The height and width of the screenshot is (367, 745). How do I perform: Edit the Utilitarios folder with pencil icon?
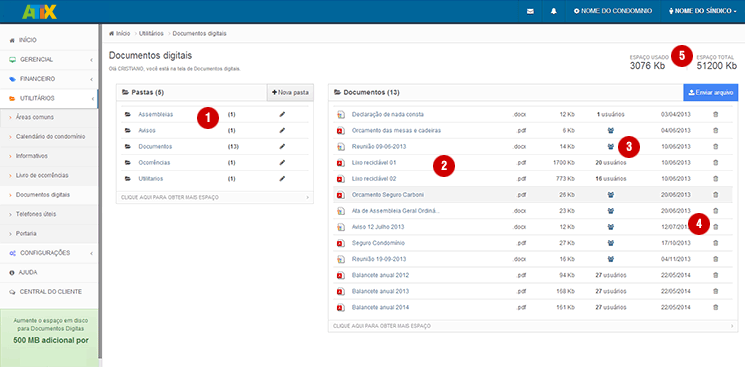282,179
